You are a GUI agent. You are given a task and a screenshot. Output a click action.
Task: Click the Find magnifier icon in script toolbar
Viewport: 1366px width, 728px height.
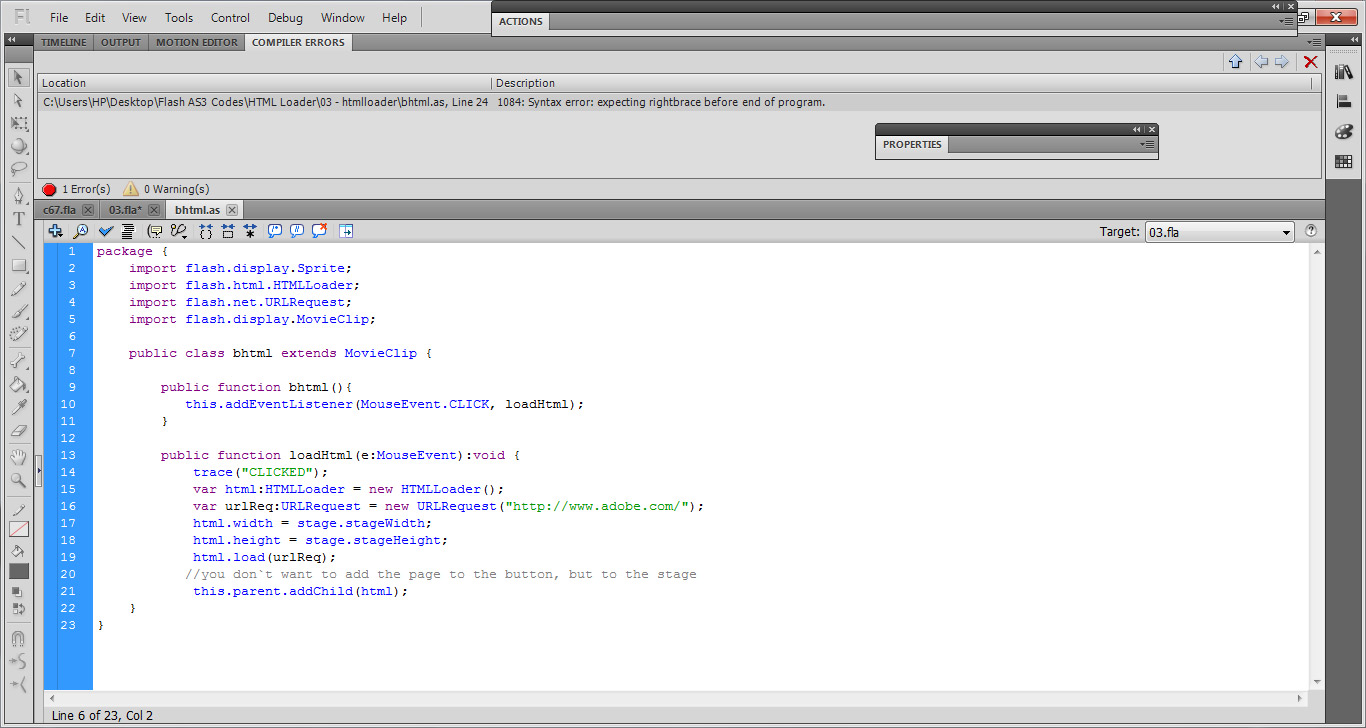click(x=80, y=231)
